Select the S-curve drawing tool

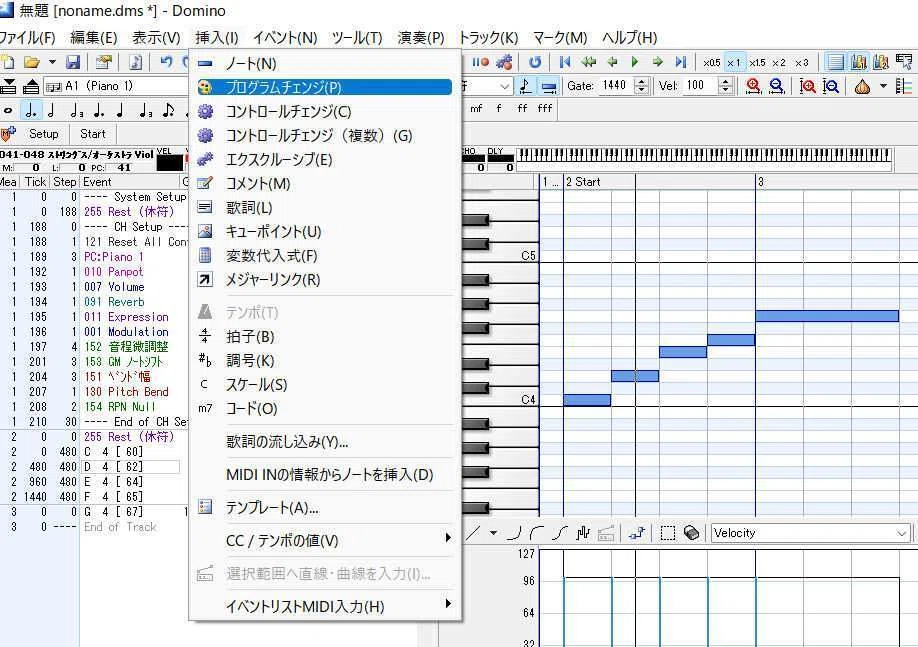[x=560, y=533]
